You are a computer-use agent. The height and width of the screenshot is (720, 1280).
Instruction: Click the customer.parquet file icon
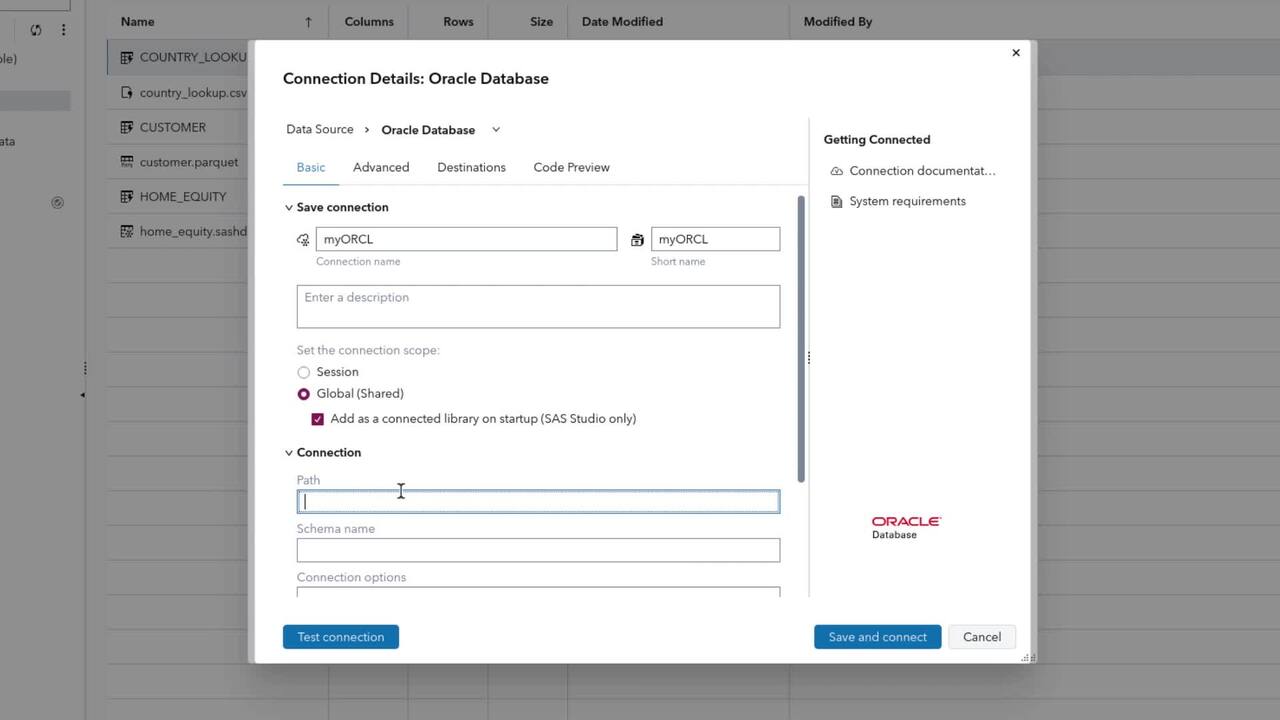tap(127, 162)
